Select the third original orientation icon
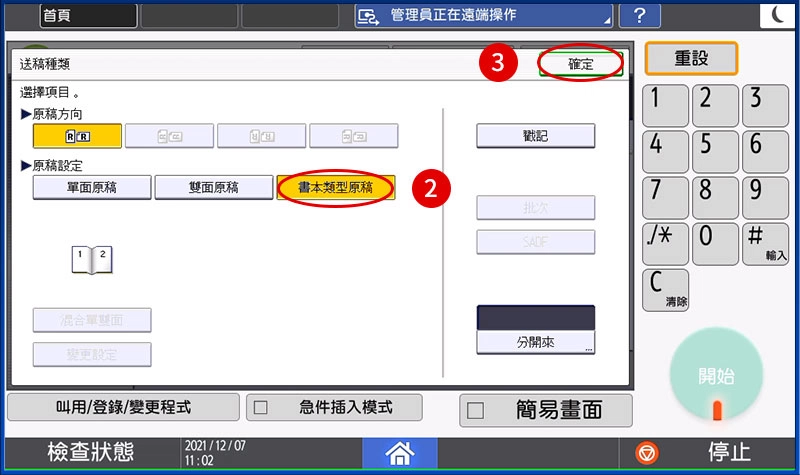Screen dimensions: 800x475 click(262, 136)
